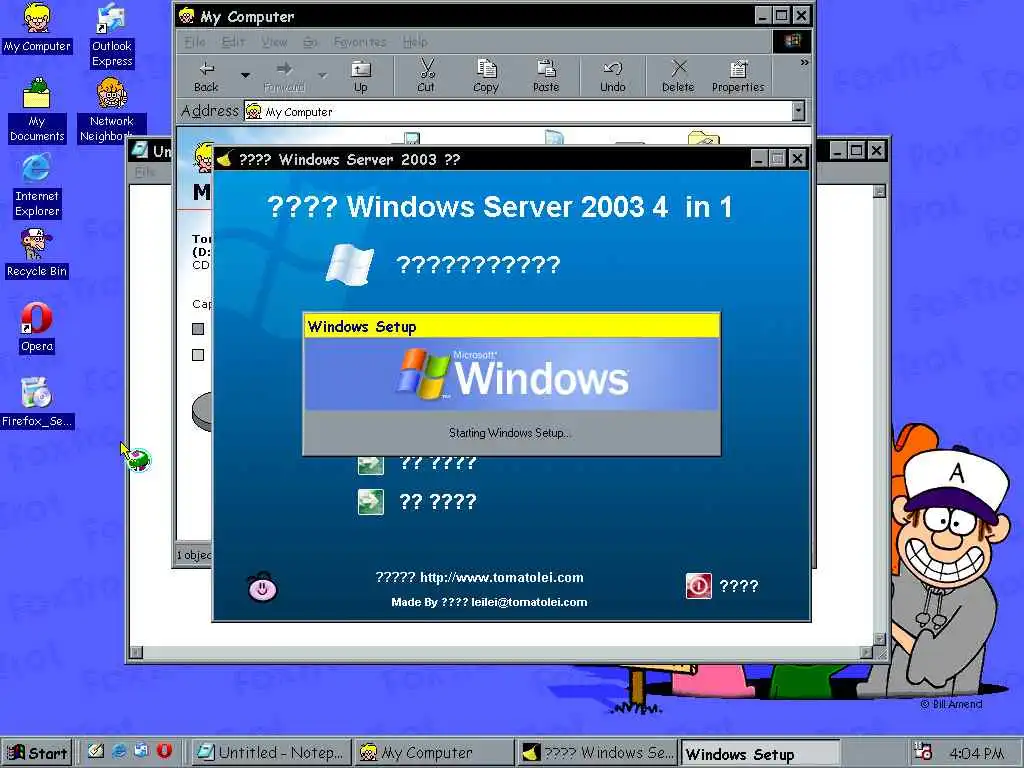Open the Start menu
This screenshot has height=768, width=1024.
click(37, 752)
